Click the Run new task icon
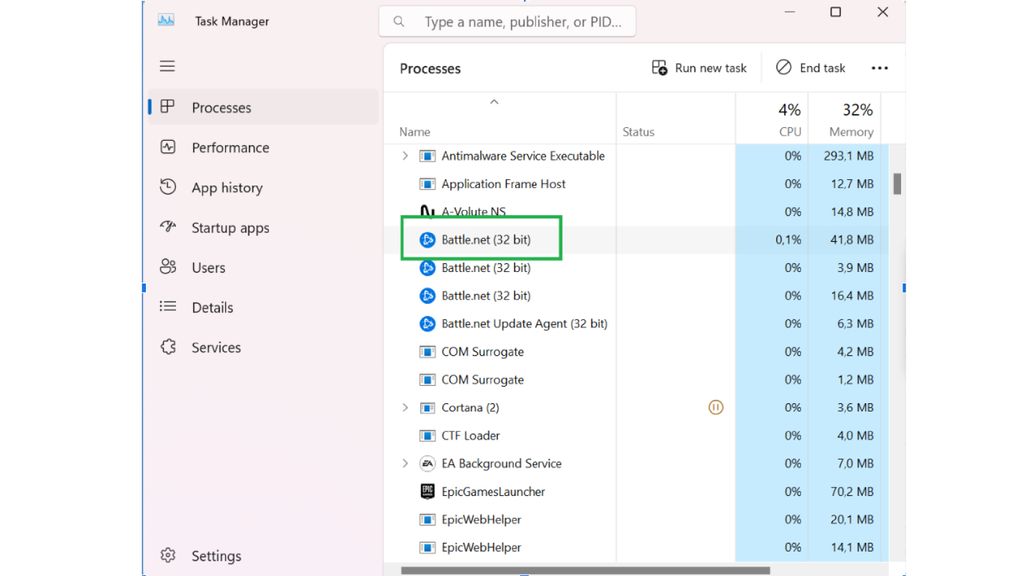The width and height of the screenshot is (1024, 576). click(659, 67)
